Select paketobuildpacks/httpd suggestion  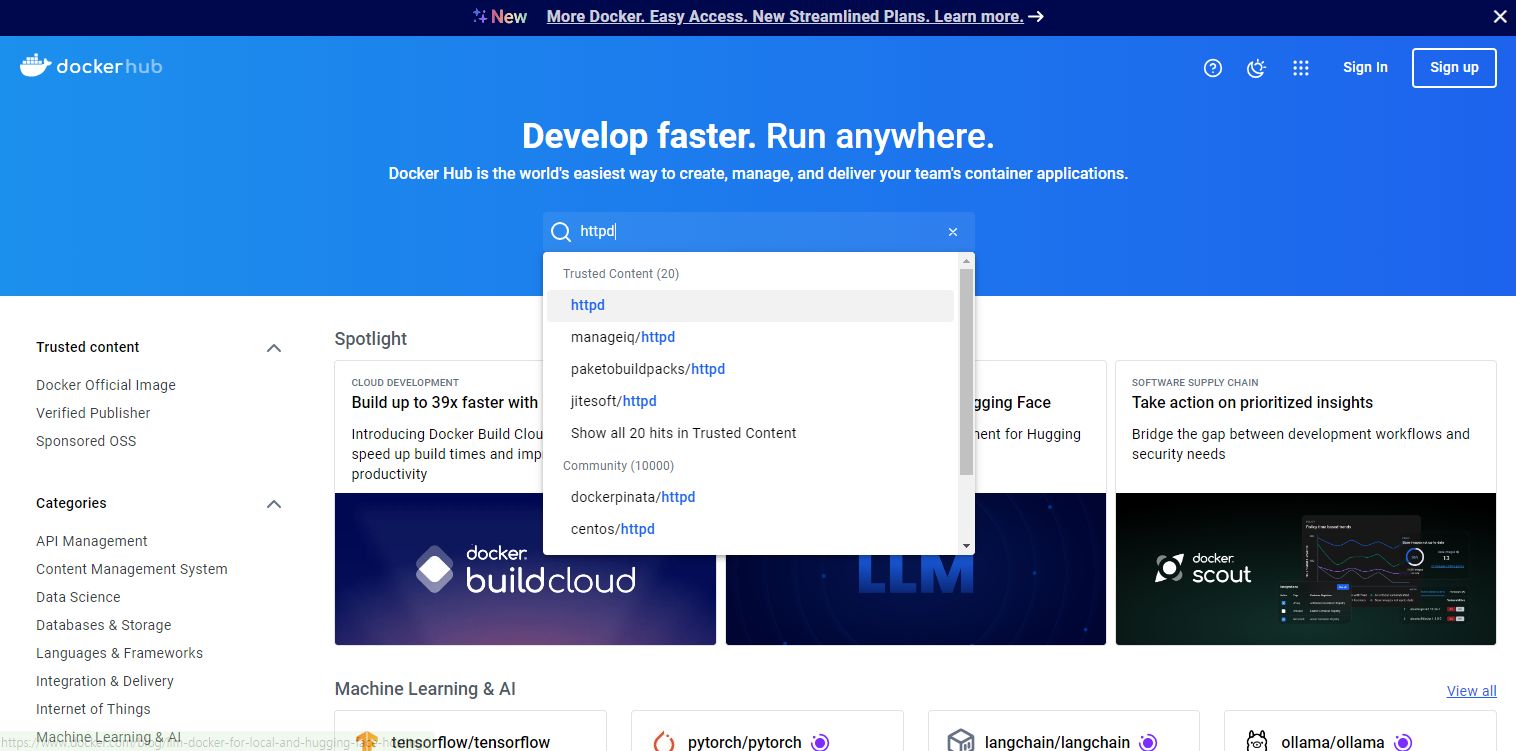[x=750, y=370]
